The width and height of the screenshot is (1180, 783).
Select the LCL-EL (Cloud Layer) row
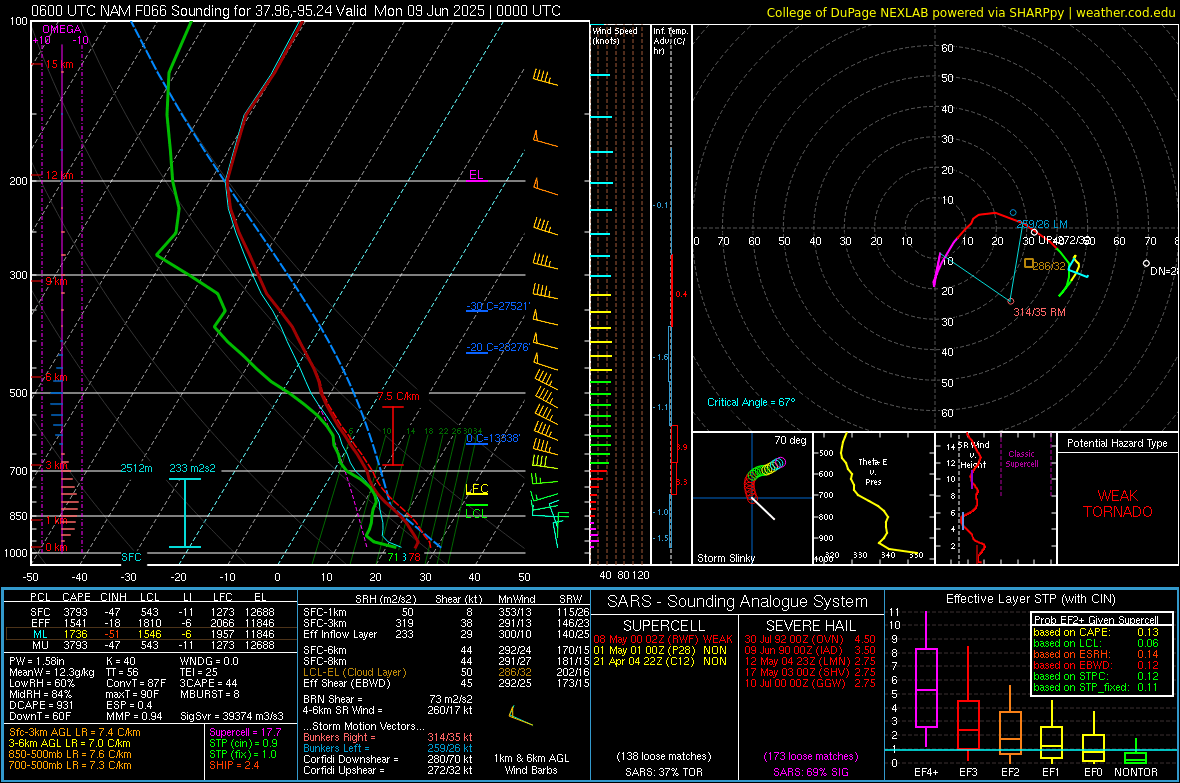(x=446, y=672)
